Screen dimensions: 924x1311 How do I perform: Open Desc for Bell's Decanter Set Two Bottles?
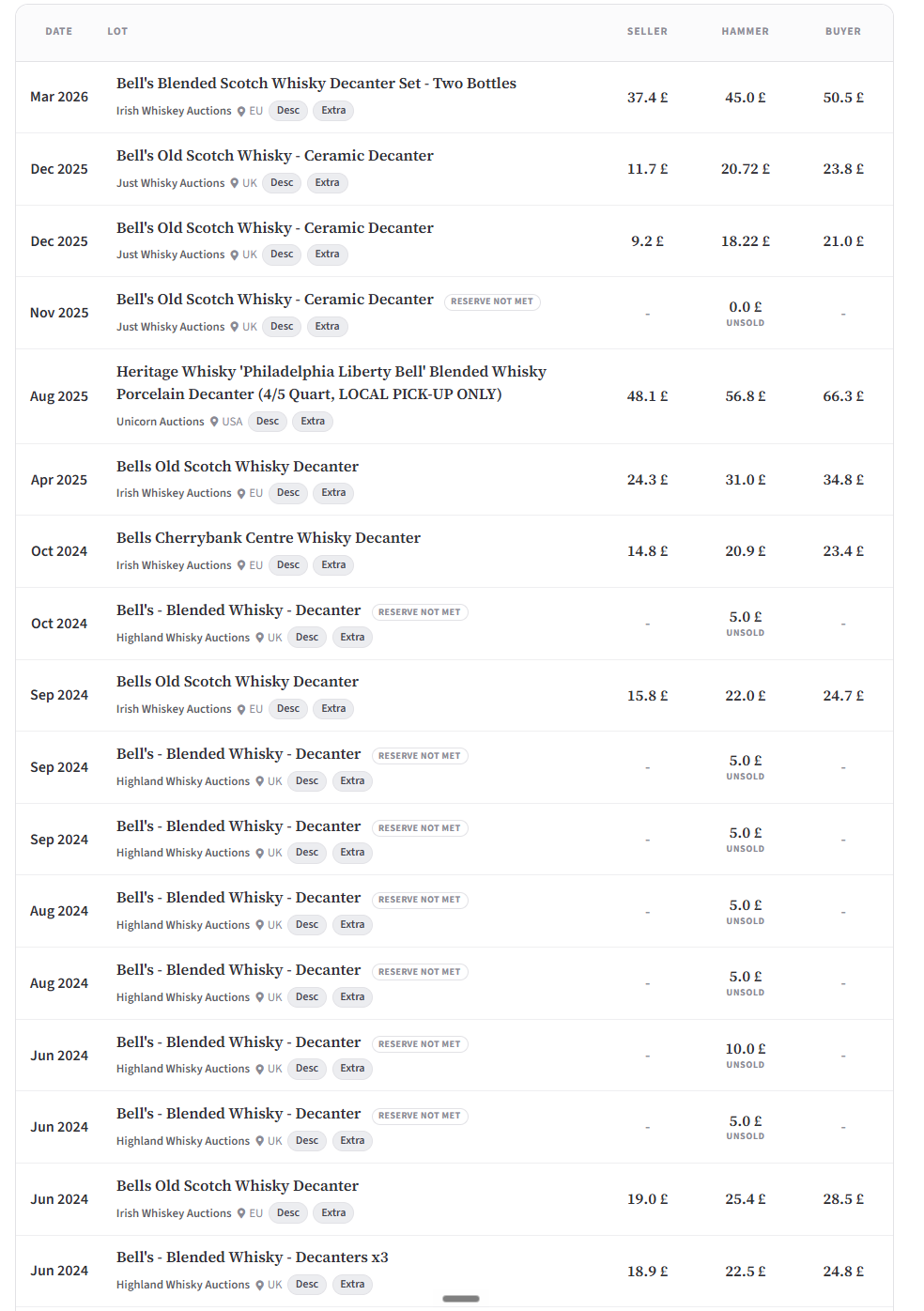click(288, 111)
